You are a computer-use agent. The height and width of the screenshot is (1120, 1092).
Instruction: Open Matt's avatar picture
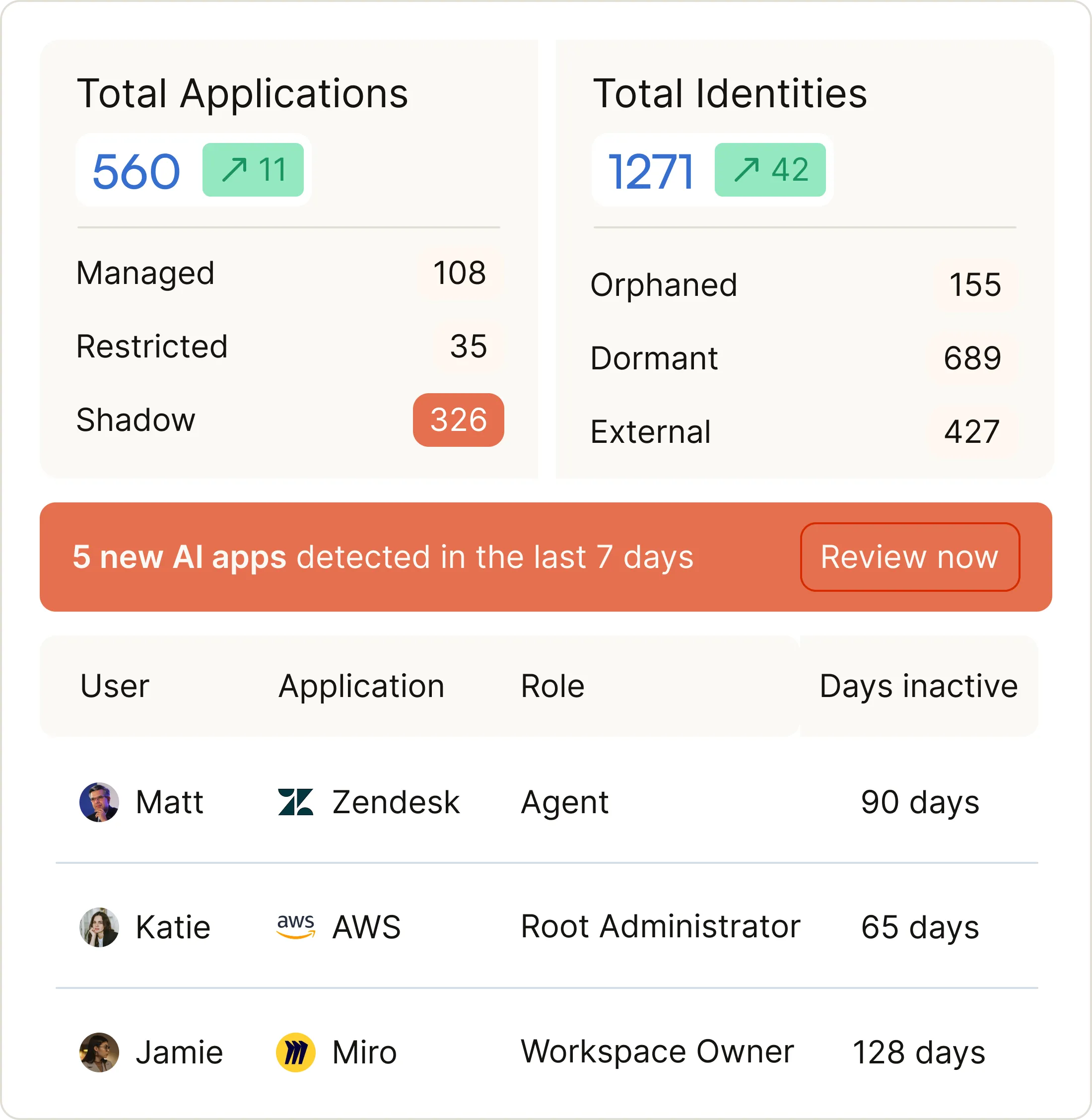click(99, 802)
